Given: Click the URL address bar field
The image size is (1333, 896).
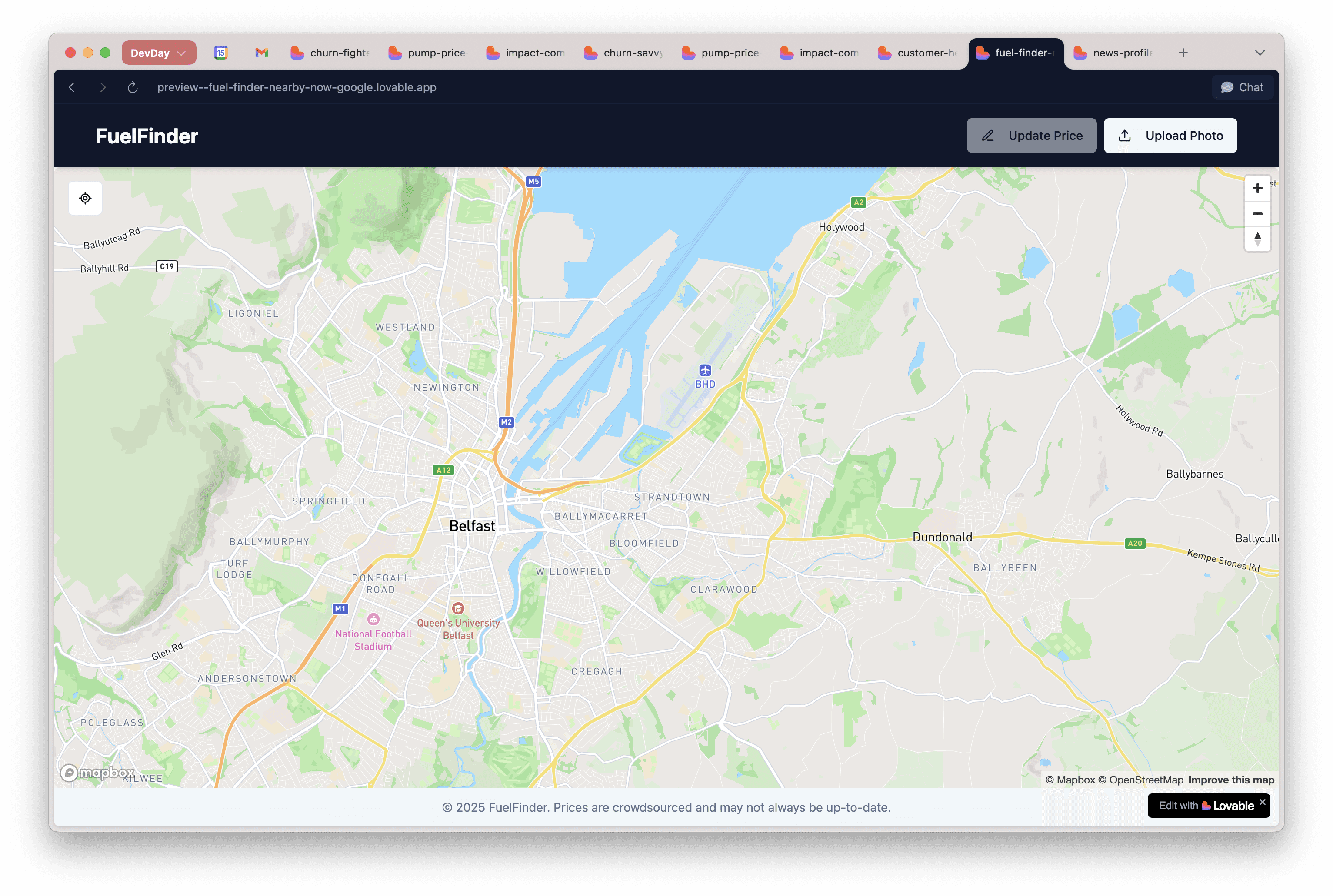Looking at the screenshot, I should (x=297, y=87).
